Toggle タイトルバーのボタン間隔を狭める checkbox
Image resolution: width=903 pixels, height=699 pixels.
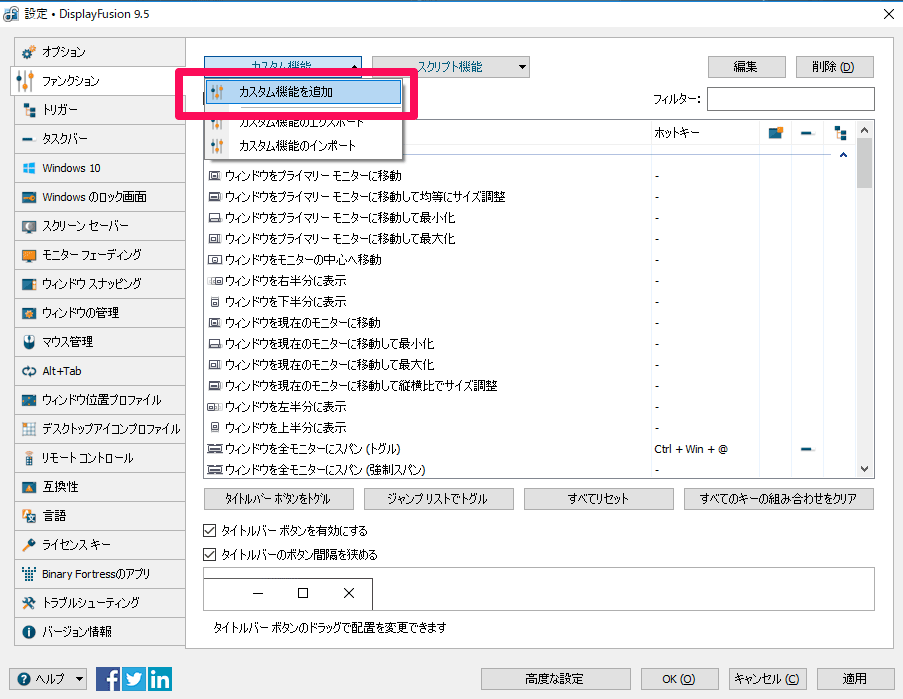[x=210, y=554]
